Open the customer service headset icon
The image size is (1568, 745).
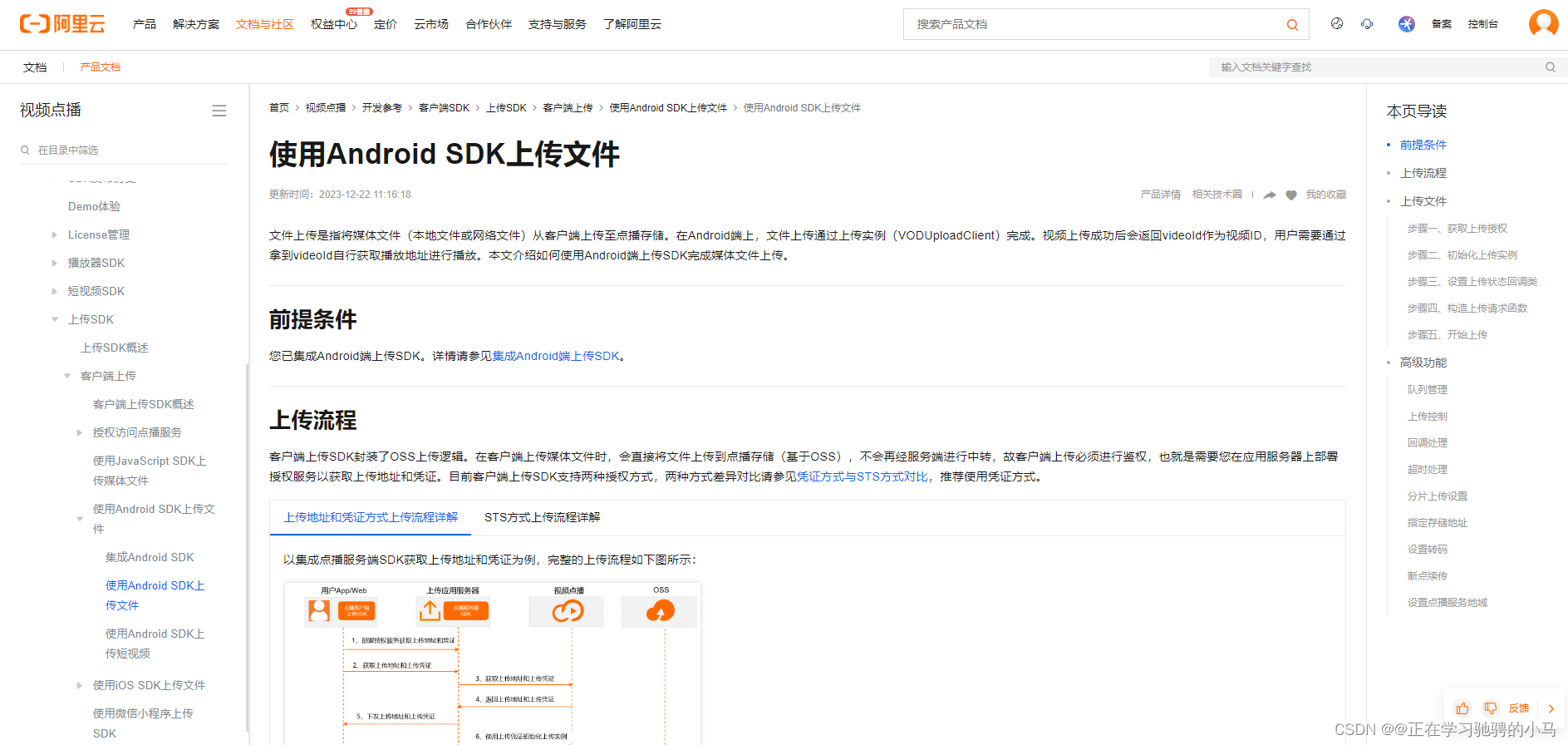pos(1367,24)
